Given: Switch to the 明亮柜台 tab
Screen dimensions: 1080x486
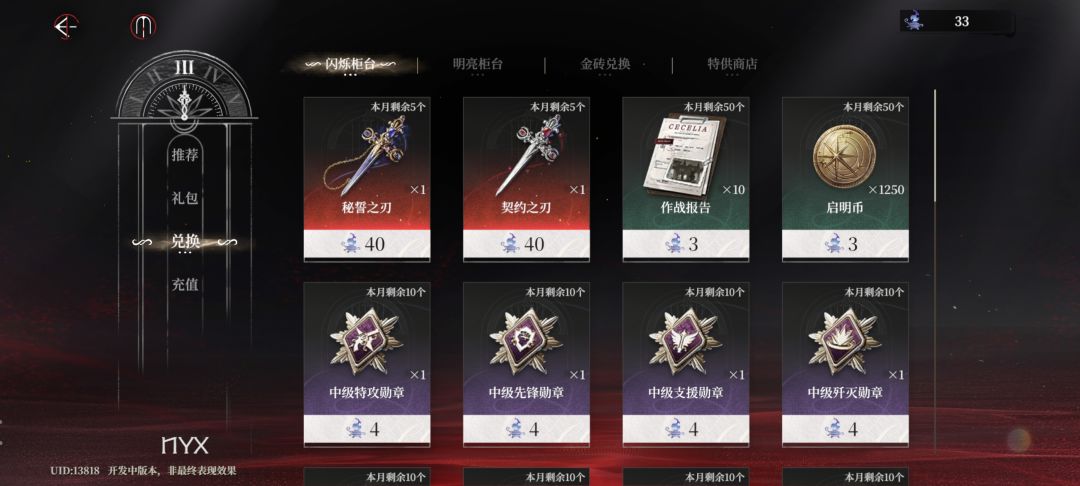Looking at the screenshot, I should (478, 65).
